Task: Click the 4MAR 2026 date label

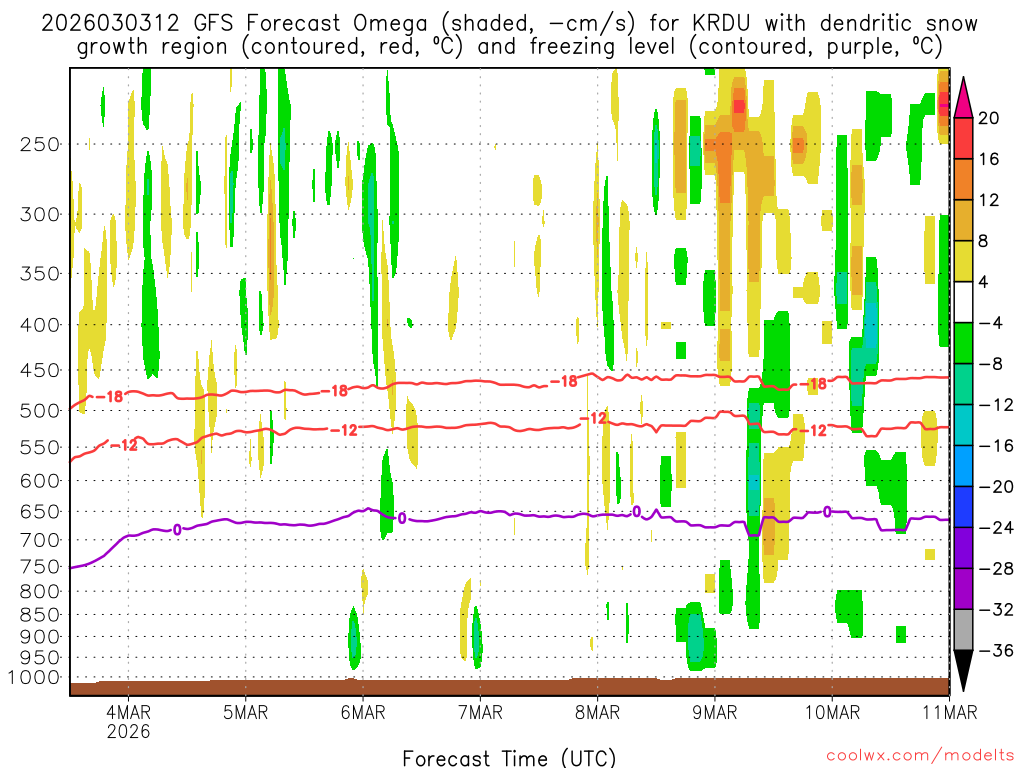Action: click(128, 721)
